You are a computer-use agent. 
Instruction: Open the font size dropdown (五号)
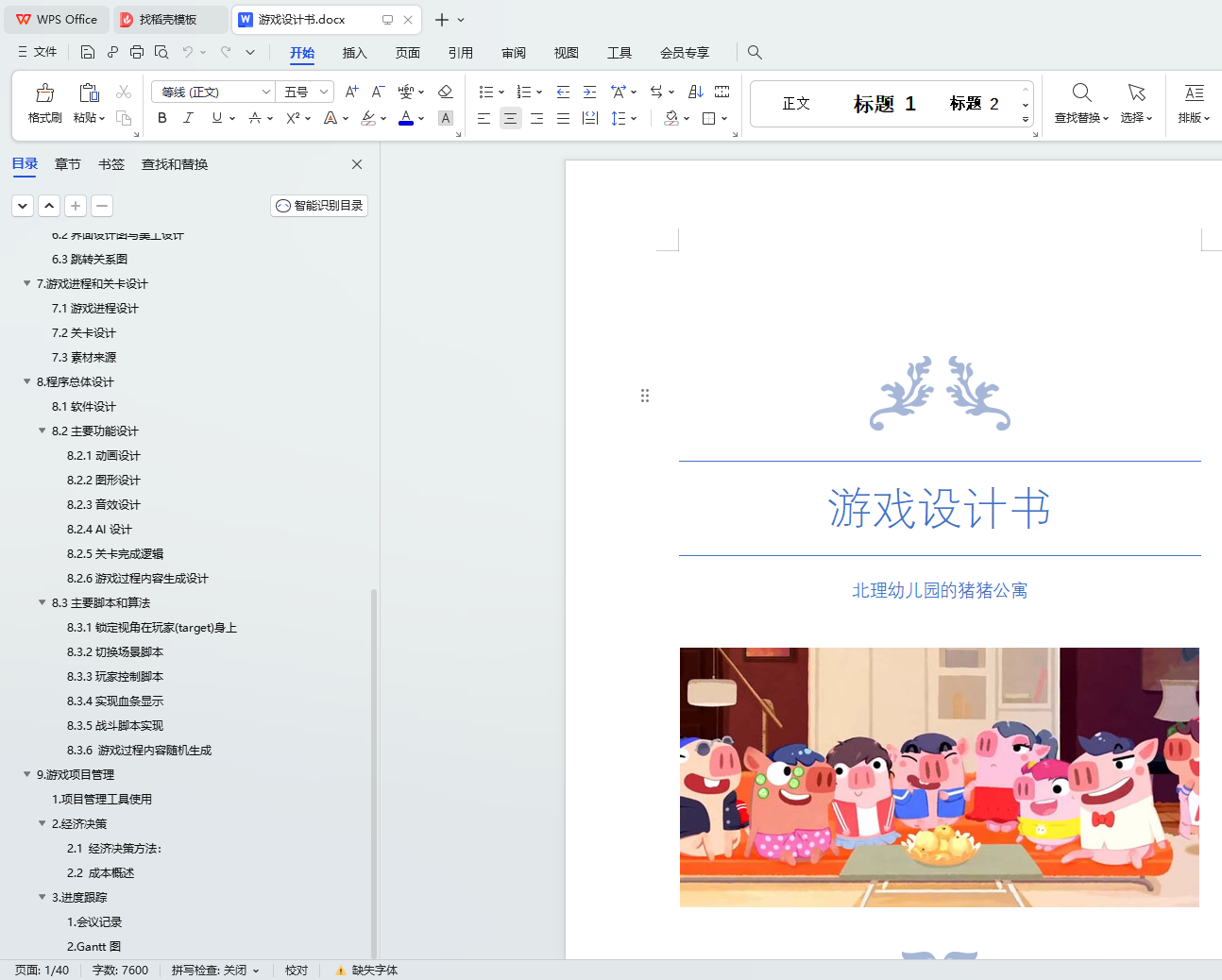click(x=324, y=92)
